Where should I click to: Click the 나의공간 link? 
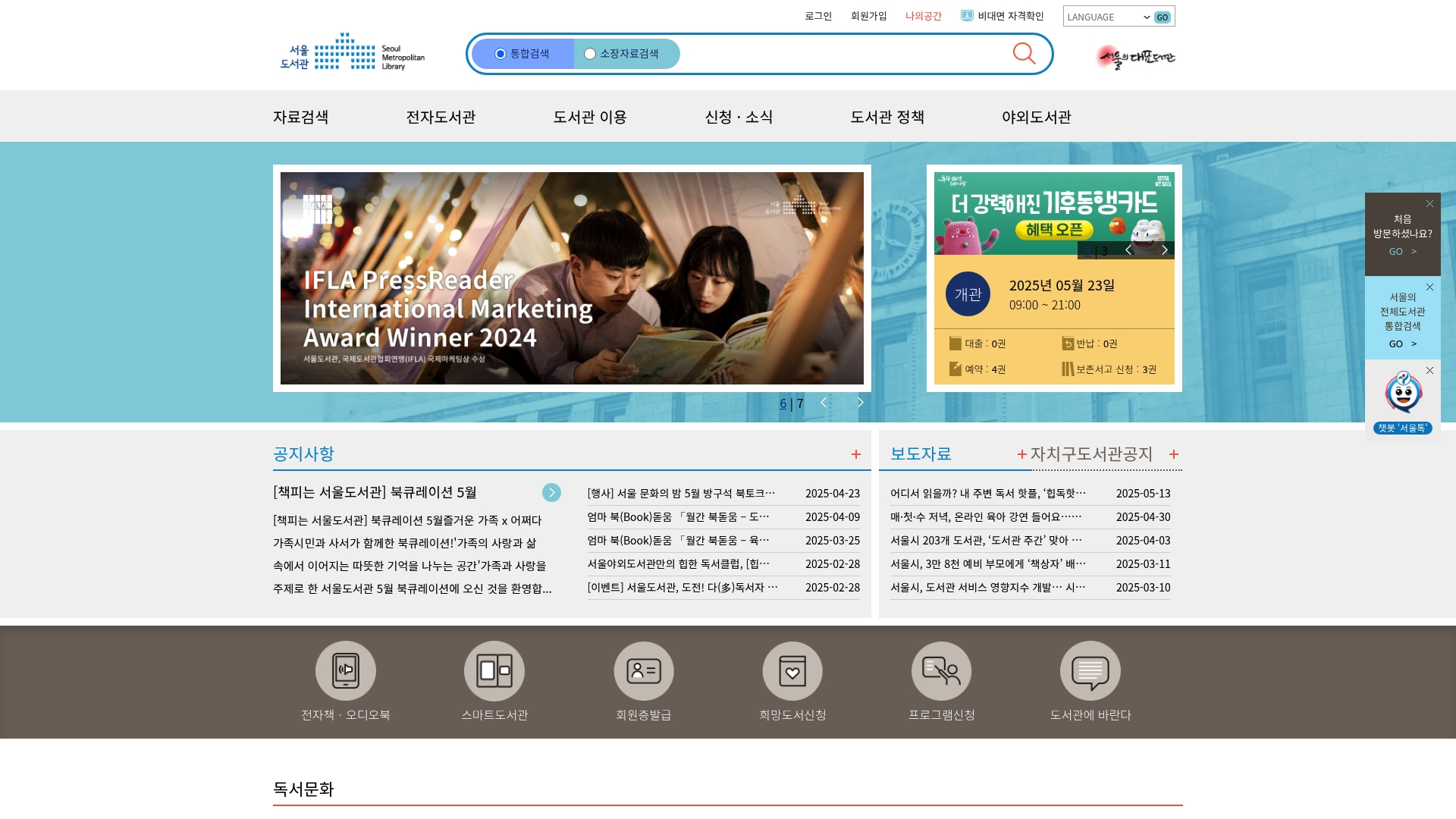(923, 16)
